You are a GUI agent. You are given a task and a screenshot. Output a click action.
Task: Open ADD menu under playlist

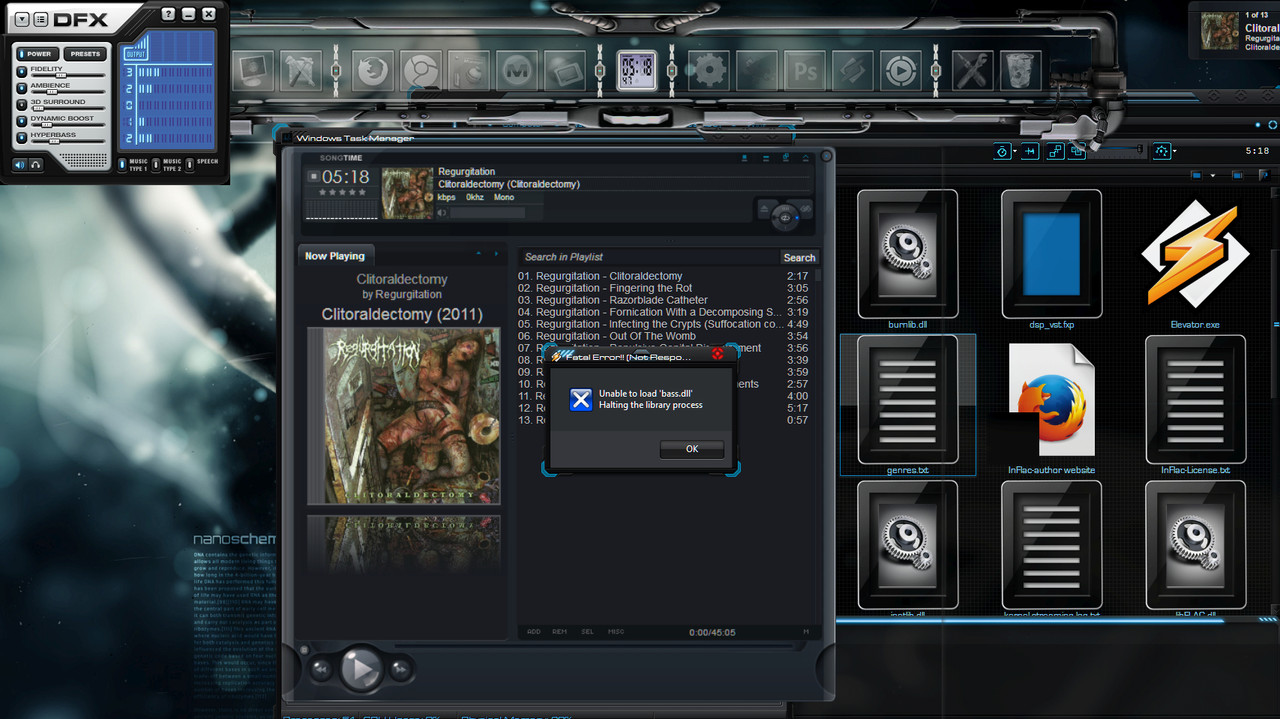(x=534, y=632)
